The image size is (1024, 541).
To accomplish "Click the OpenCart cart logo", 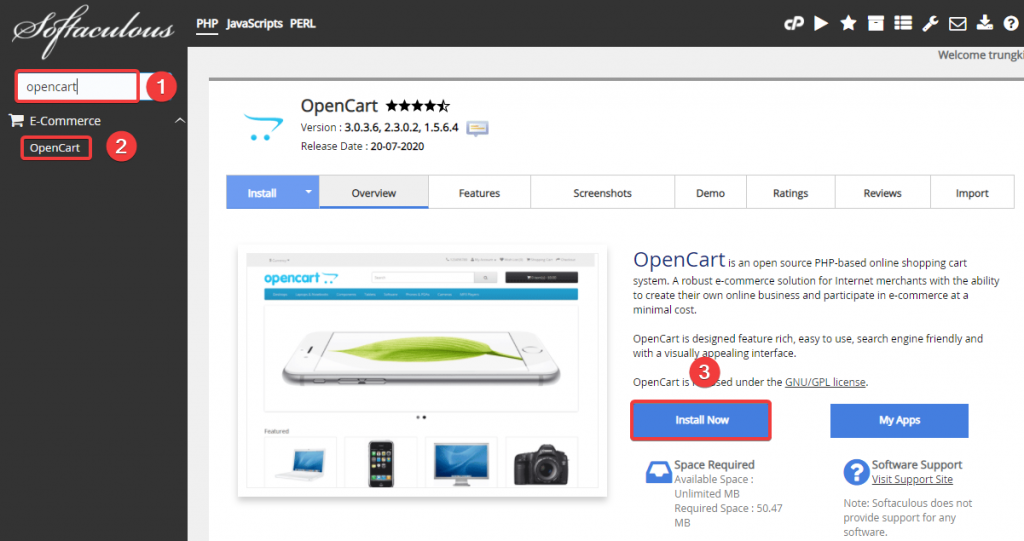I will coord(263,127).
